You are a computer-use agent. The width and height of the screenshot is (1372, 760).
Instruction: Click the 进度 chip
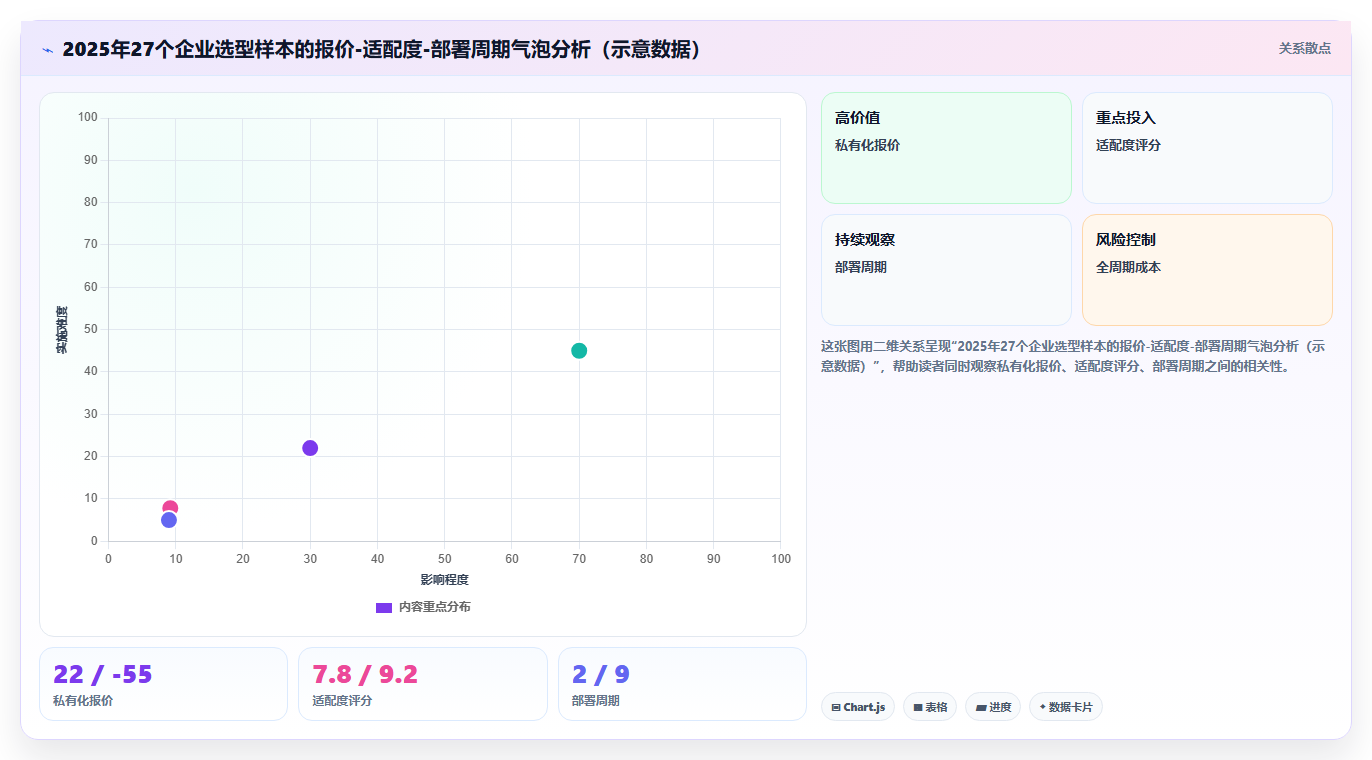(x=993, y=707)
